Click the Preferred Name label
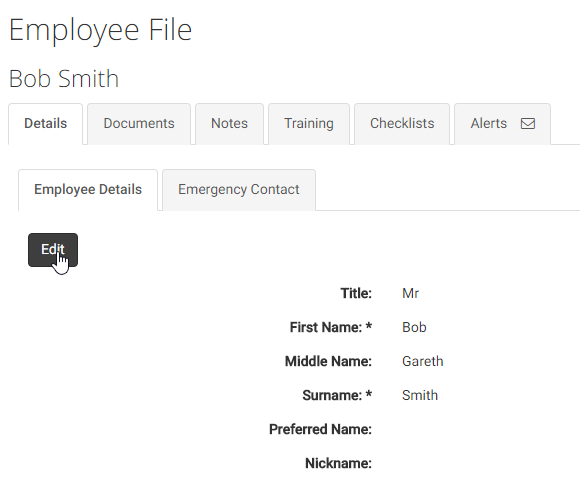Screen dimensions: 580x481 click(320, 430)
